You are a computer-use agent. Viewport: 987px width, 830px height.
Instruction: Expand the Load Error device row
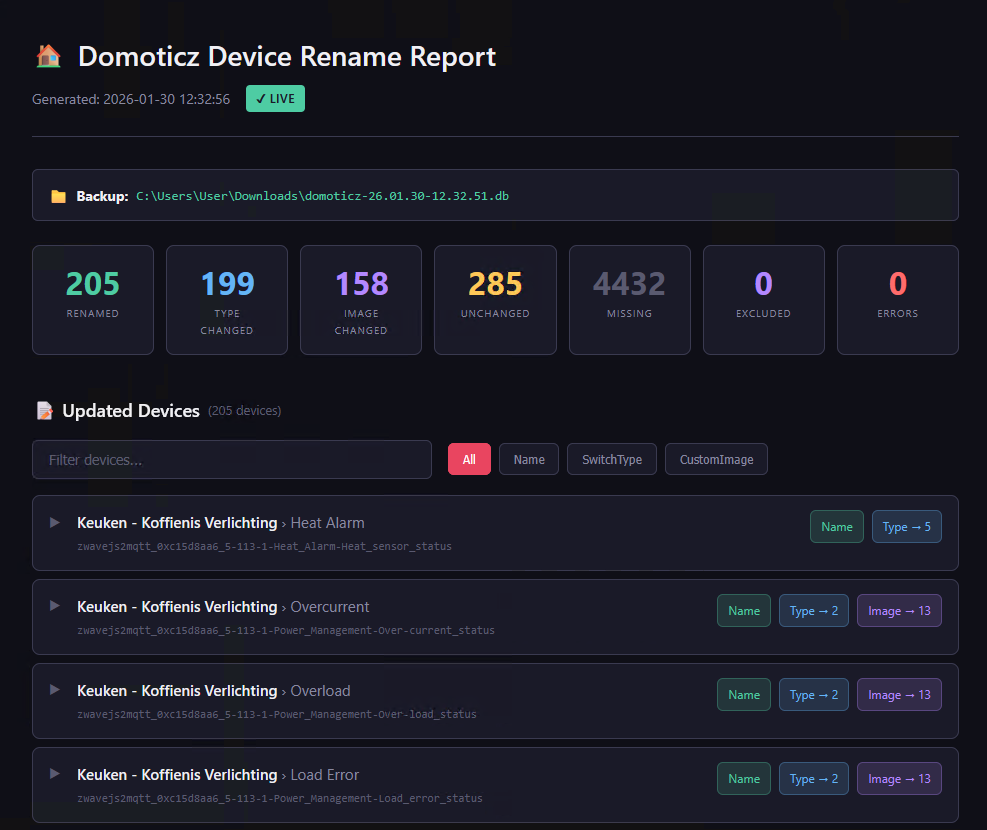(55, 774)
